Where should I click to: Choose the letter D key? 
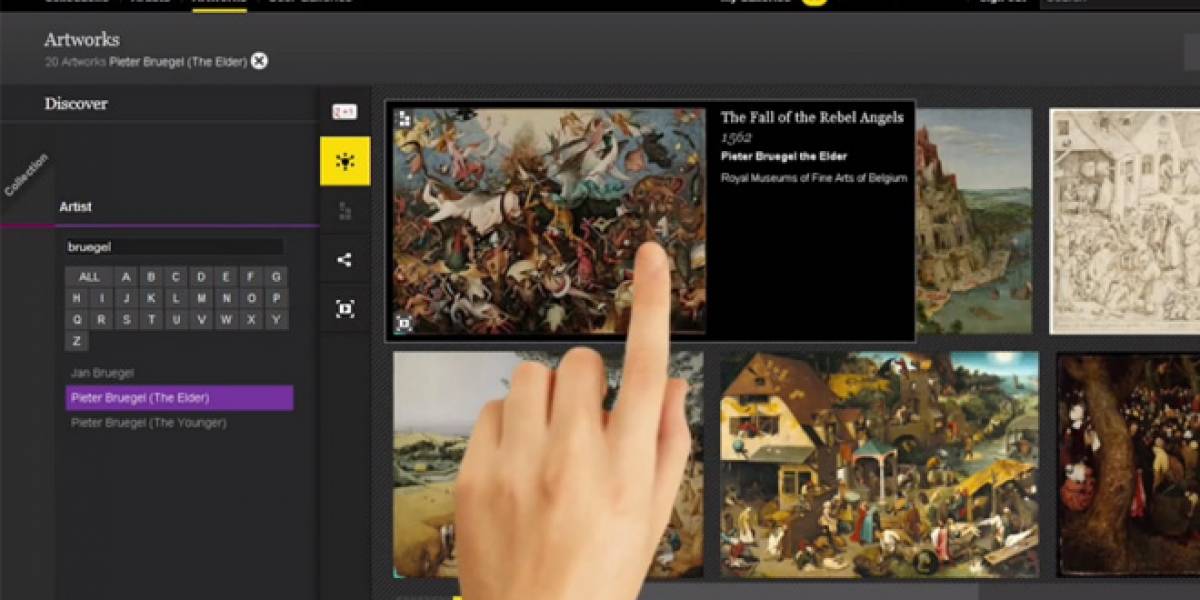(201, 277)
